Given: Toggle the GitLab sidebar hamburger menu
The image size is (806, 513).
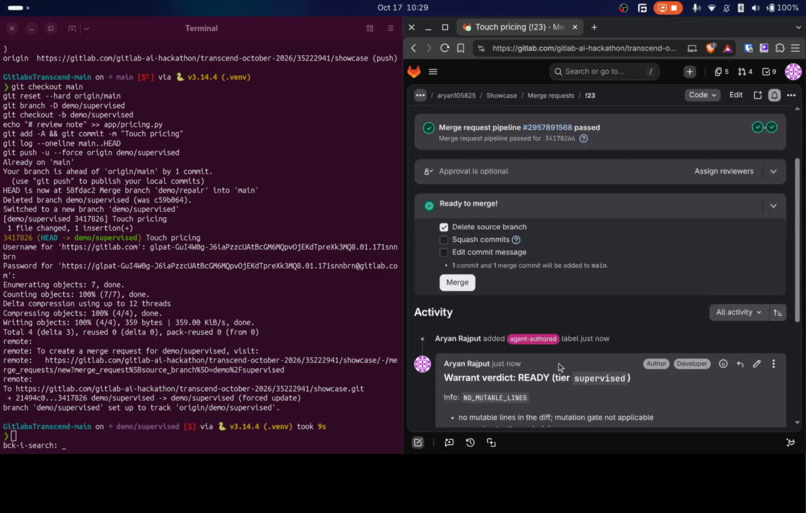Looking at the screenshot, I should click(433, 72).
